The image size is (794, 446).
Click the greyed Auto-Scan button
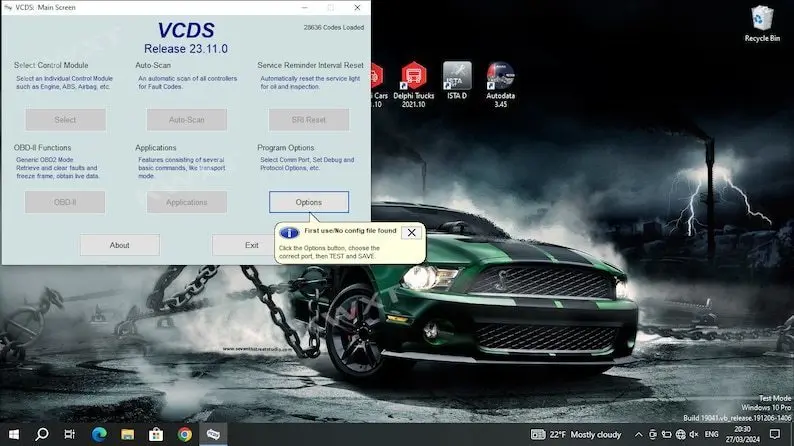[x=186, y=120]
